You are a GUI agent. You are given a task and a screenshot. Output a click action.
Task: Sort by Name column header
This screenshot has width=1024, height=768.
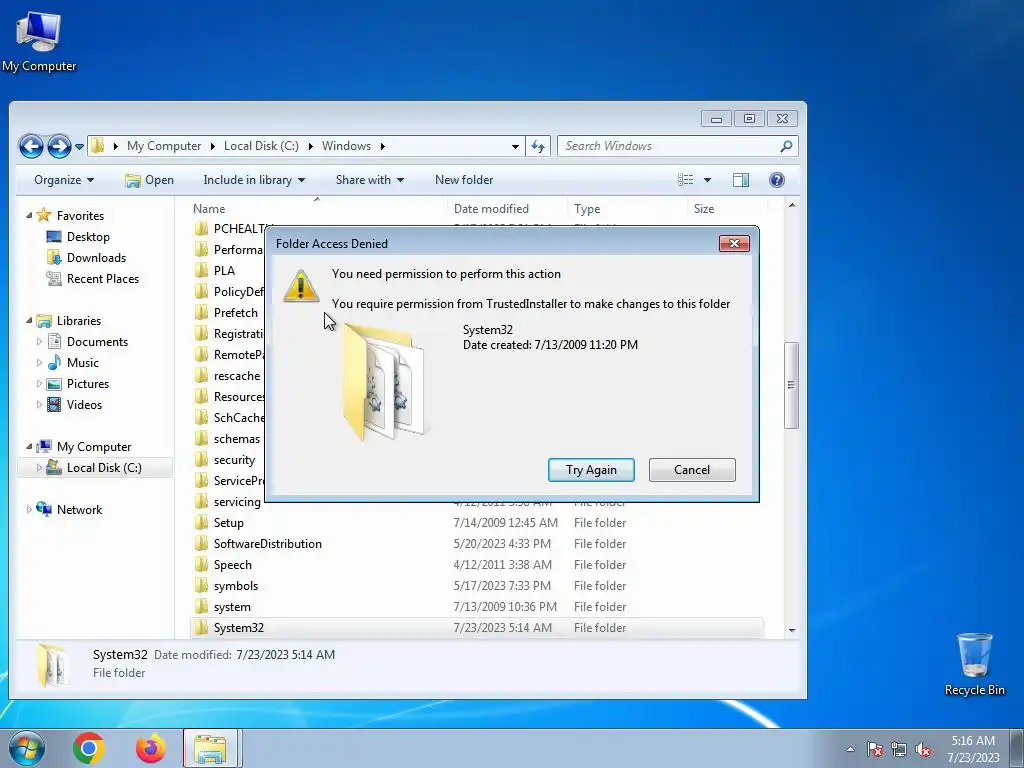coord(209,209)
